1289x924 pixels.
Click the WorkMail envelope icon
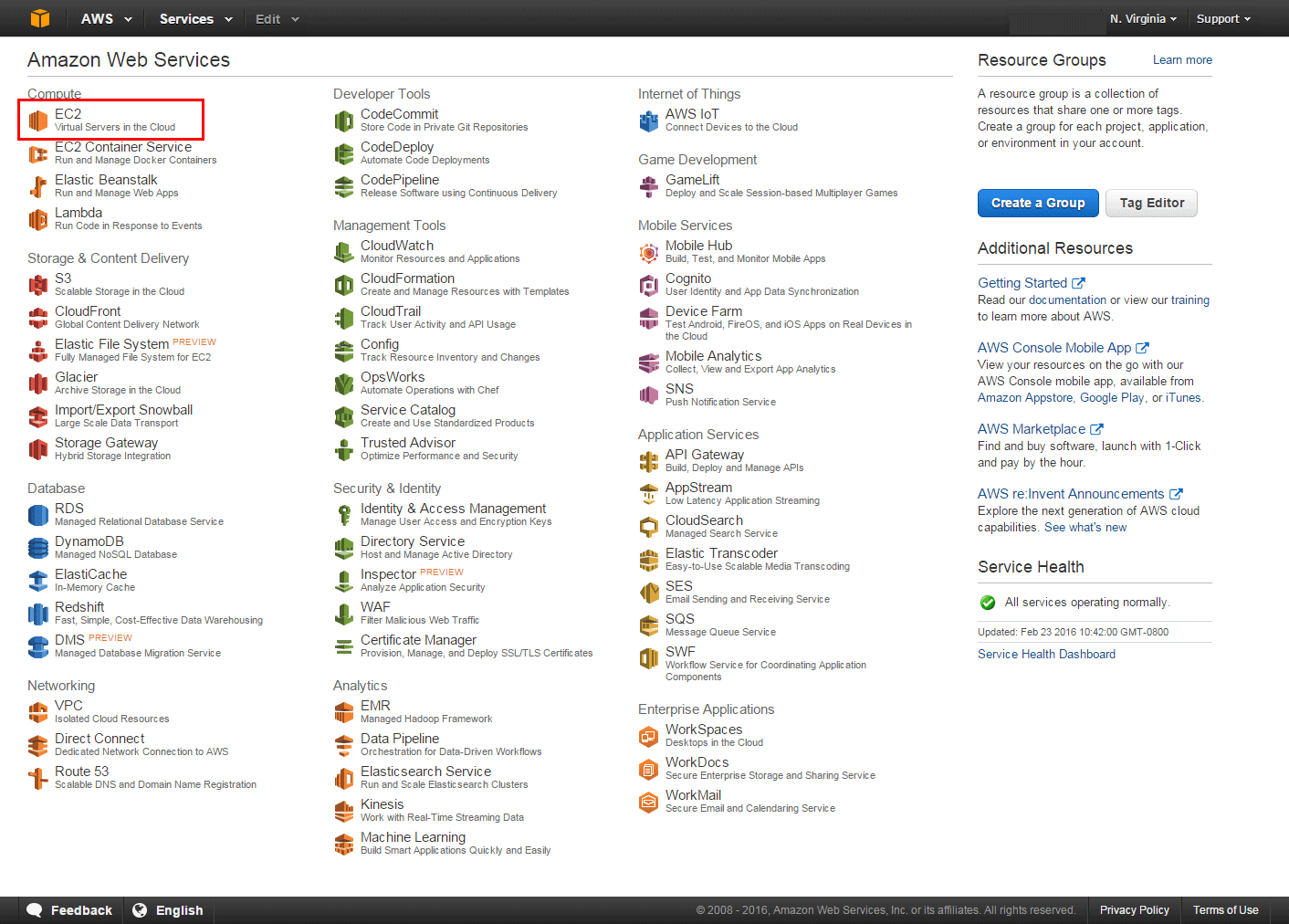[x=649, y=802]
